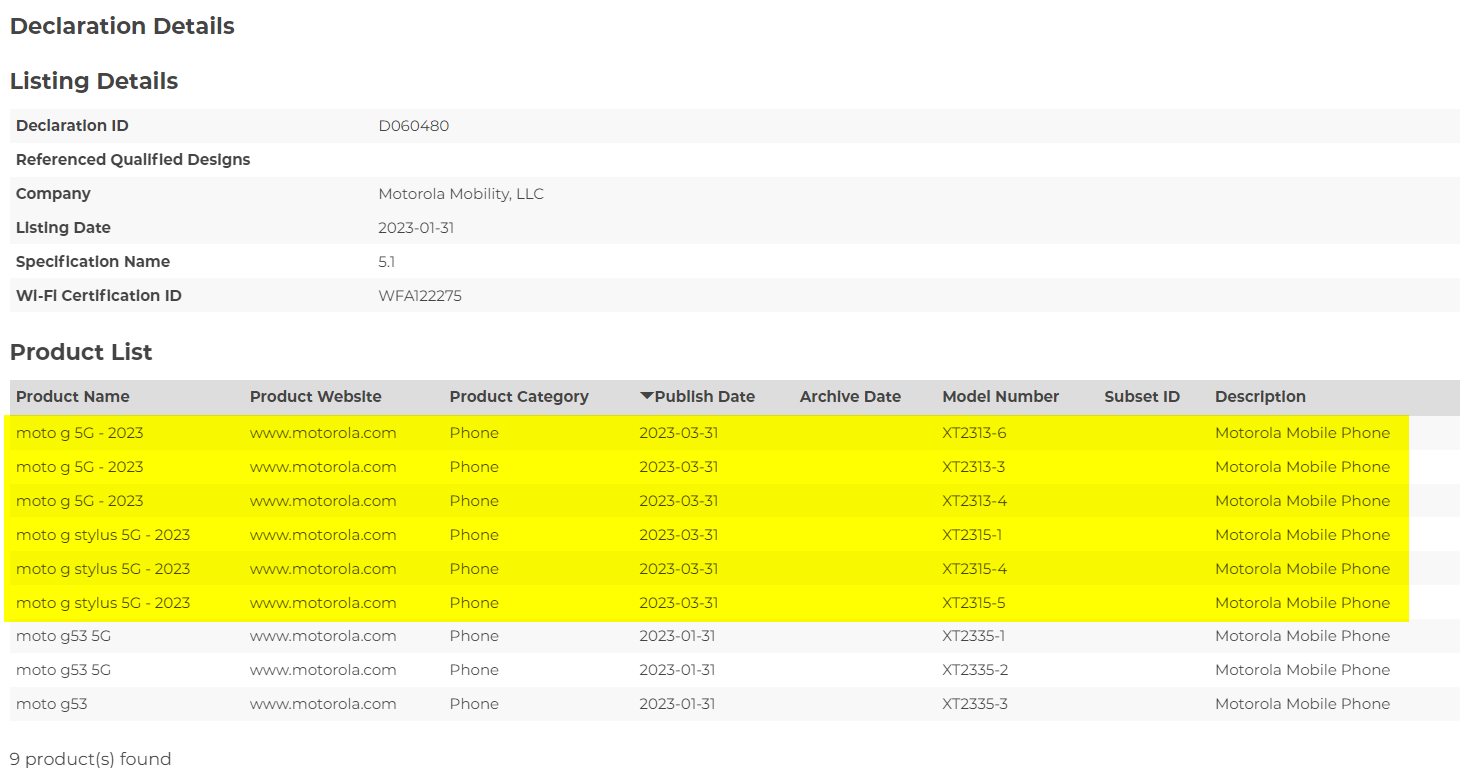Sort by the Archive Date column header
This screenshot has height=768, width=1472.
tap(850, 397)
